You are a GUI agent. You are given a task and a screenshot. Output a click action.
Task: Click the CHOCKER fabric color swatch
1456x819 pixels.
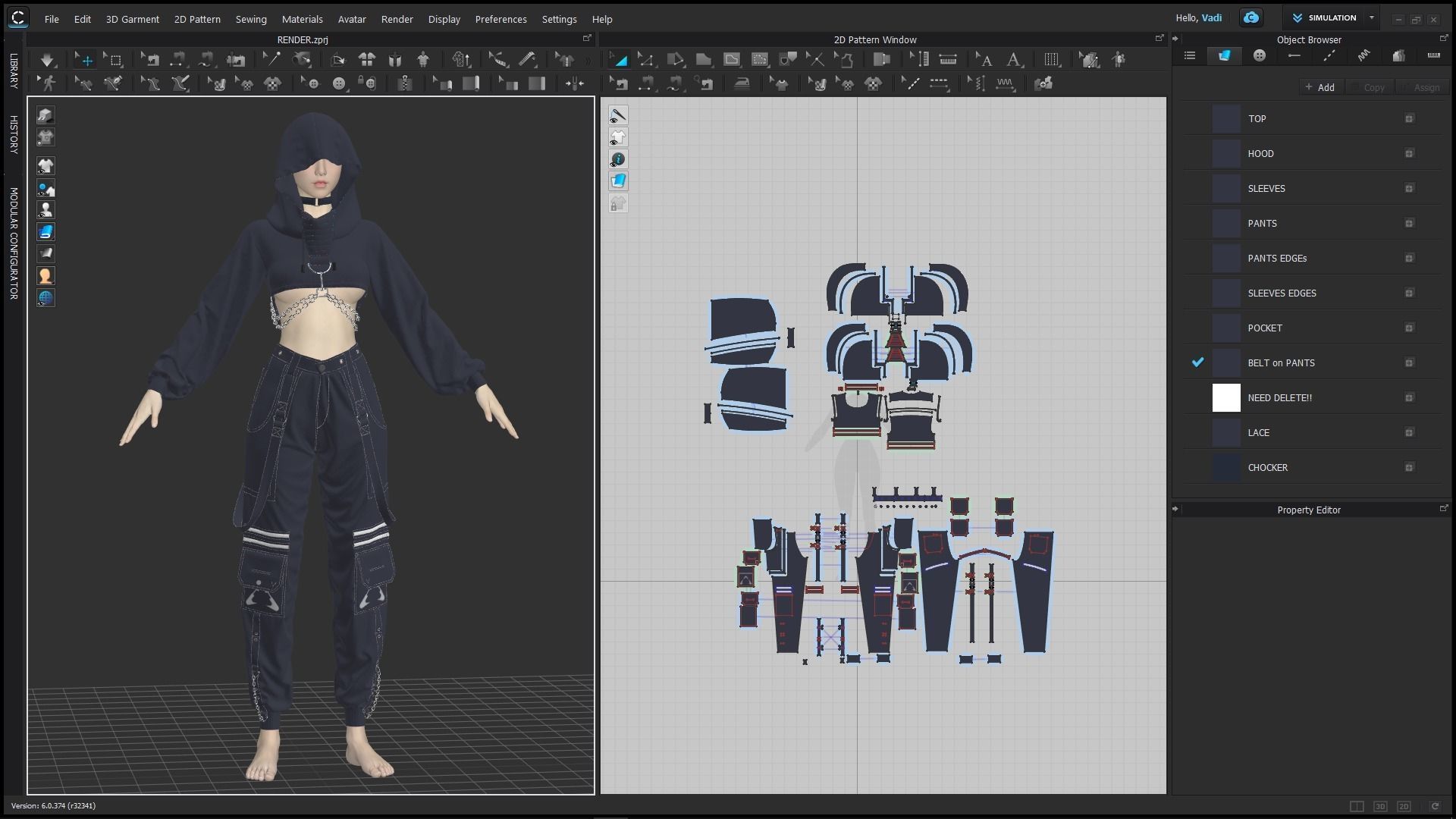click(1226, 467)
